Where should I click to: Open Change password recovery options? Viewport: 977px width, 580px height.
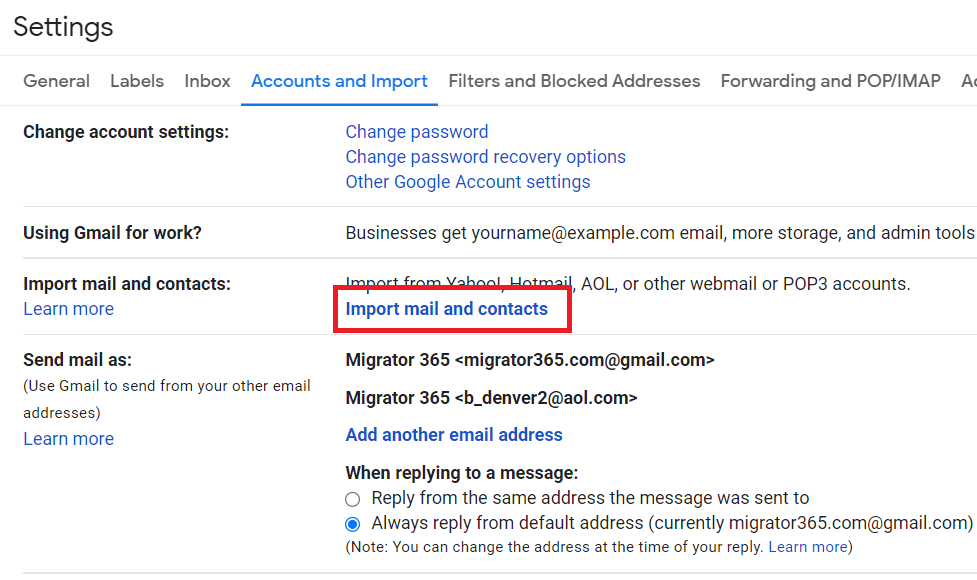click(485, 157)
